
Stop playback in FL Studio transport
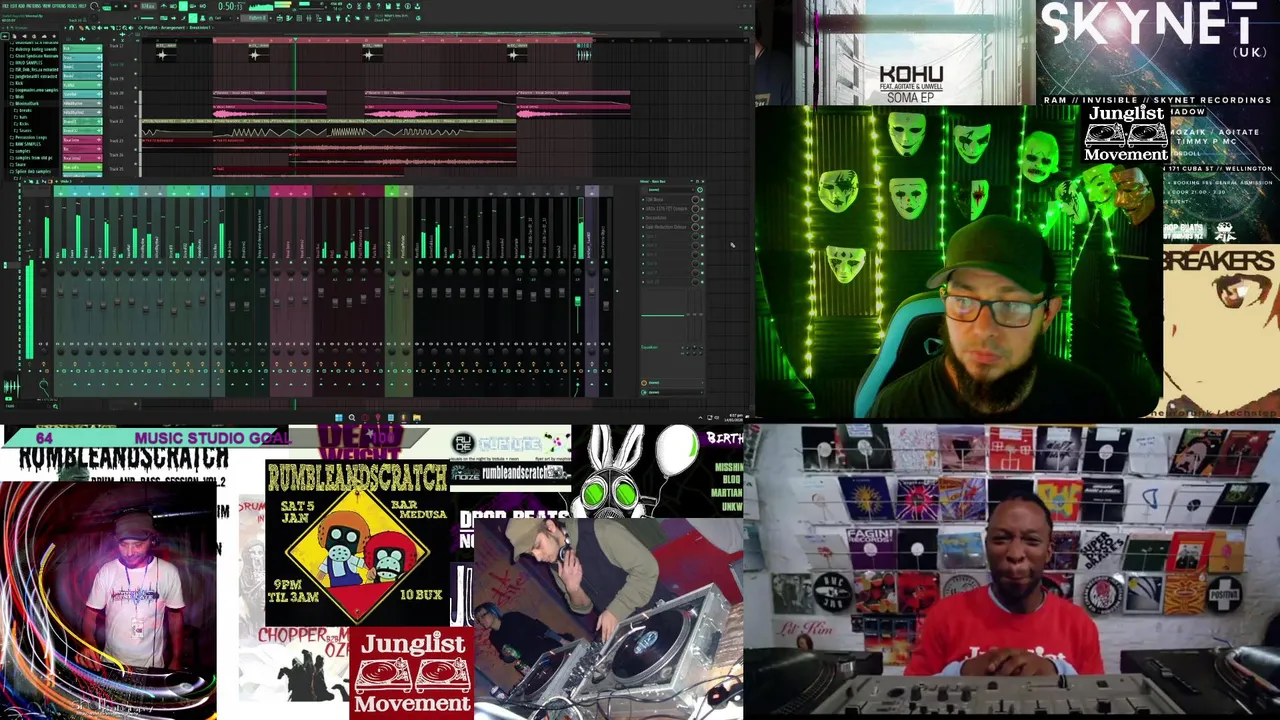point(125,6)
